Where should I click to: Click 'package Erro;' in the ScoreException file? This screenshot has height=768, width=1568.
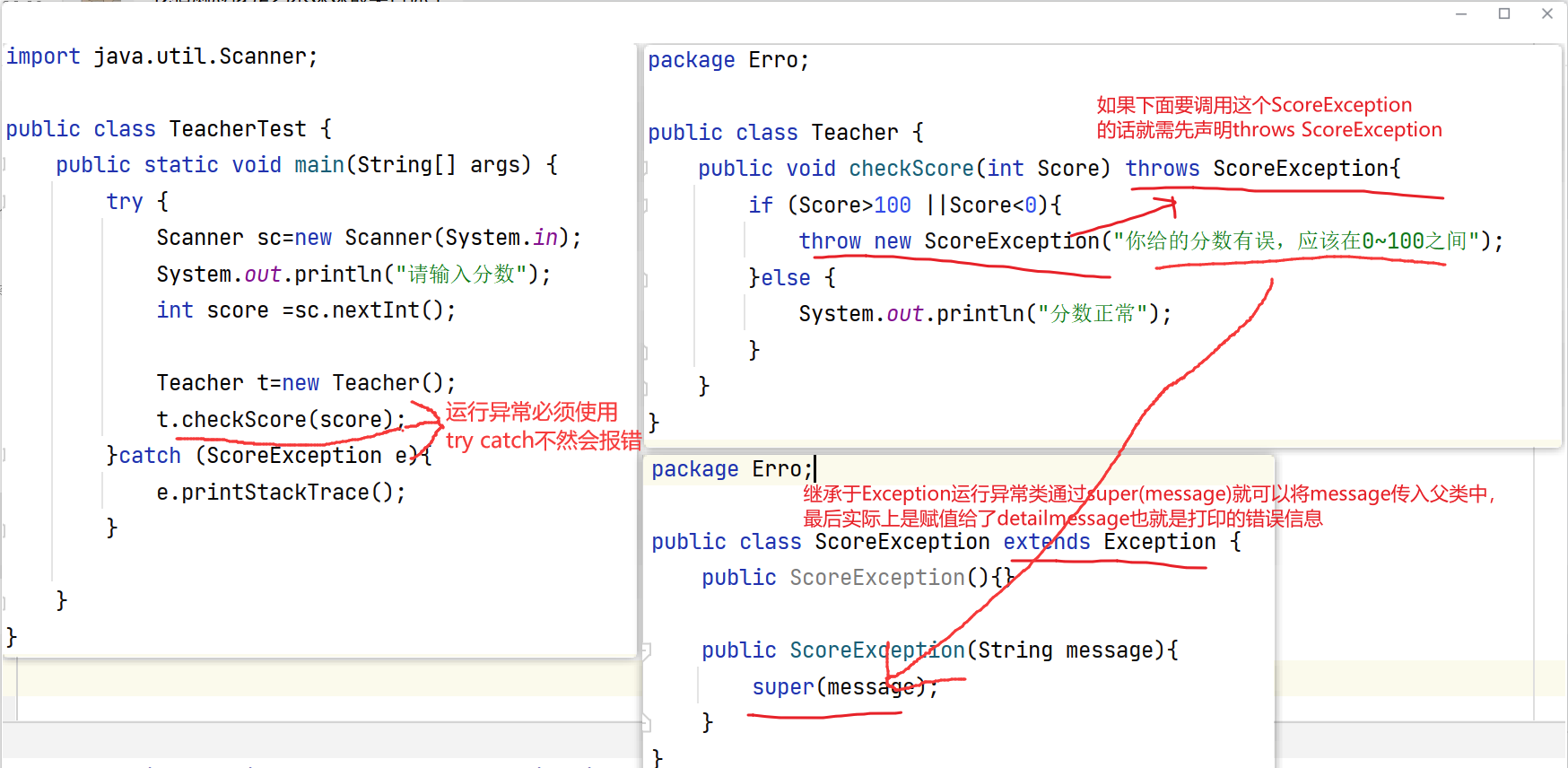(x=732, y=469)
